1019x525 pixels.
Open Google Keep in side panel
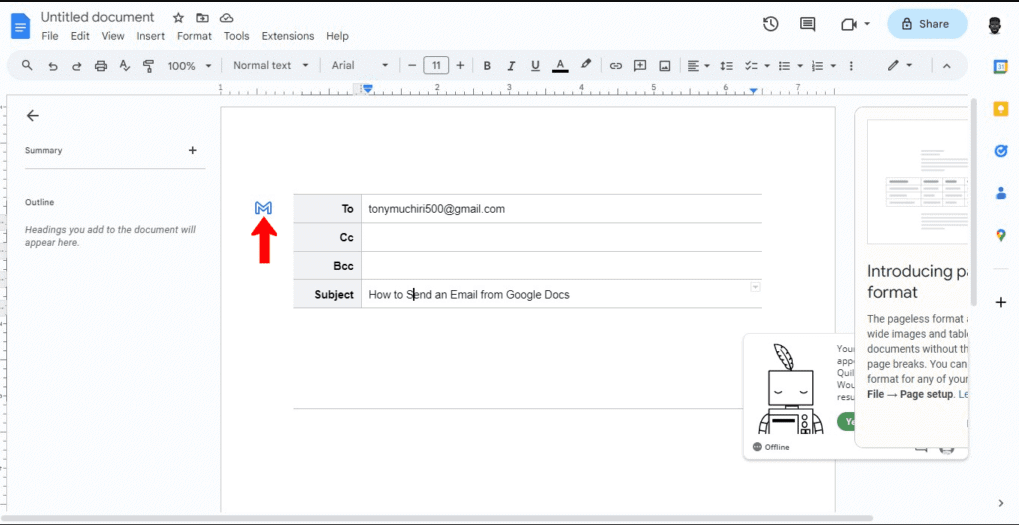tap(1000, 109)
